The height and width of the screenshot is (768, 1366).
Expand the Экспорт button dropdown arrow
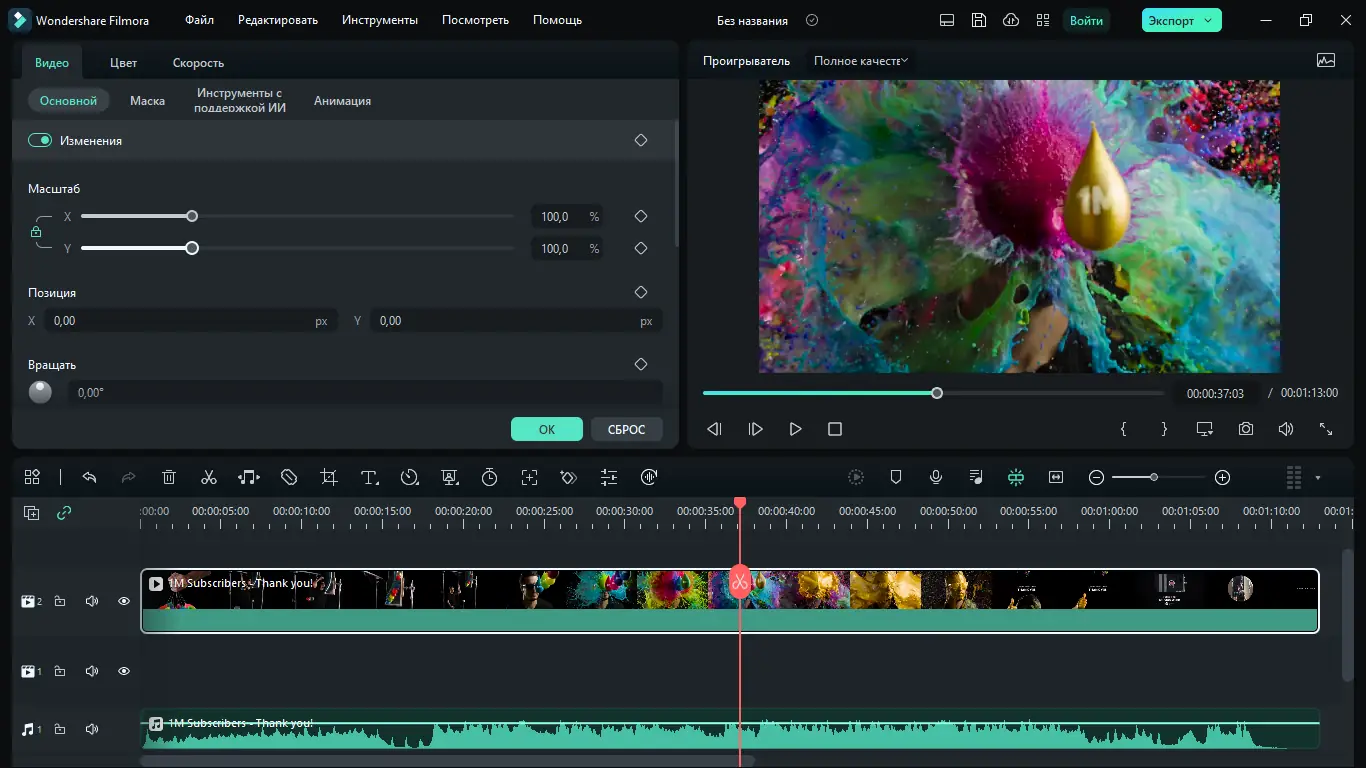click(x=1207, y=19)
